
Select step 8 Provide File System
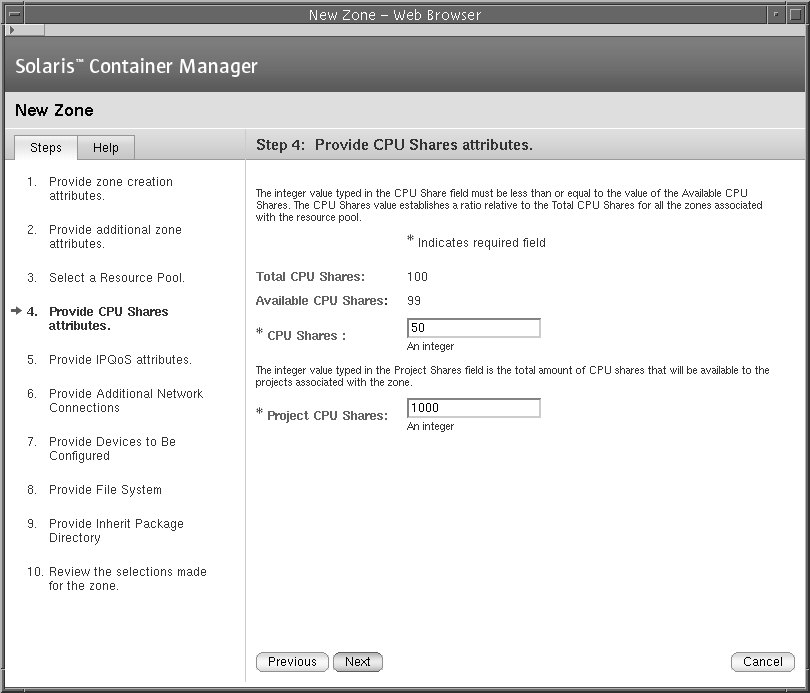pos(105,490)
